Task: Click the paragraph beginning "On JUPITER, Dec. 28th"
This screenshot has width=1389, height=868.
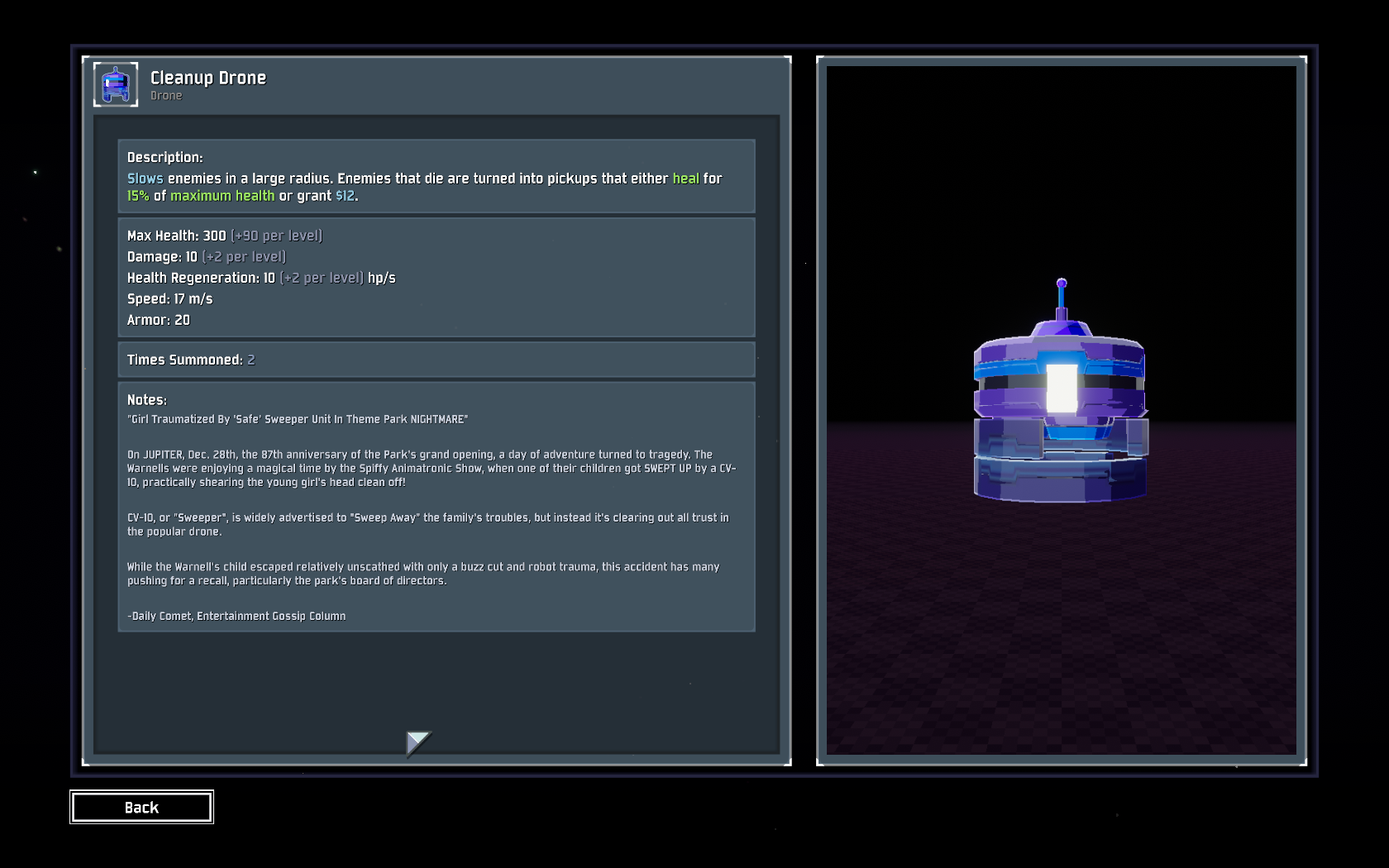Action: (432, 469)
